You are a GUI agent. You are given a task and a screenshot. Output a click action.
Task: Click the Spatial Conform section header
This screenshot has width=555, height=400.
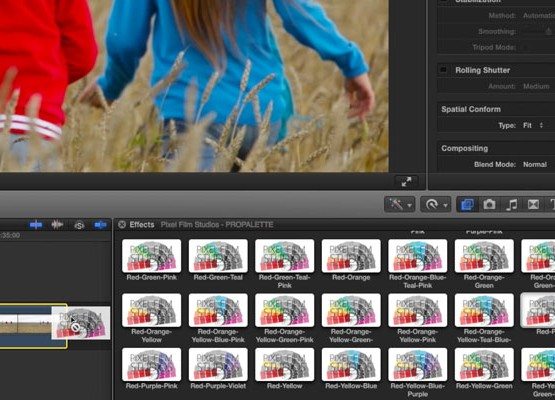click(x=471, y=109)
